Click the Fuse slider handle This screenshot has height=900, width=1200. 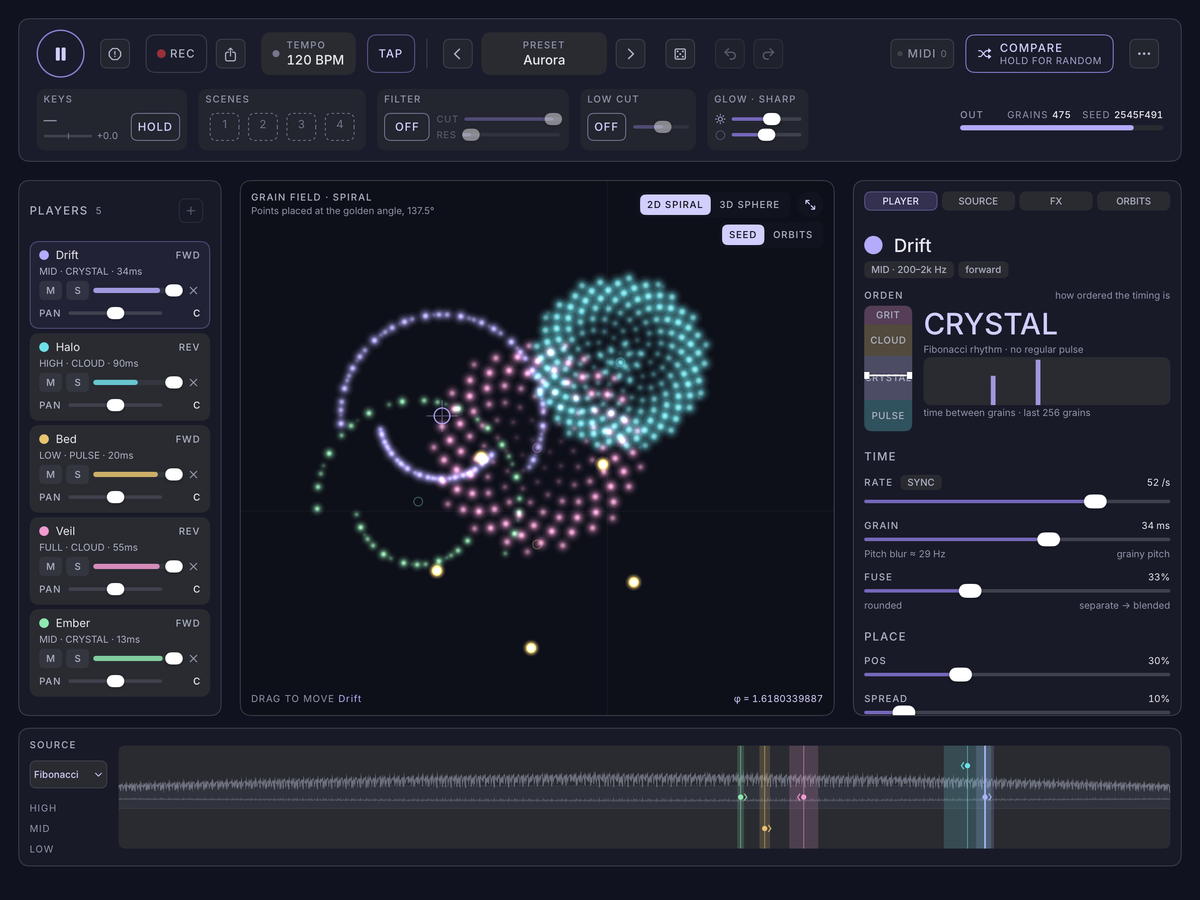pyautogui.click(x=970, y=591)
